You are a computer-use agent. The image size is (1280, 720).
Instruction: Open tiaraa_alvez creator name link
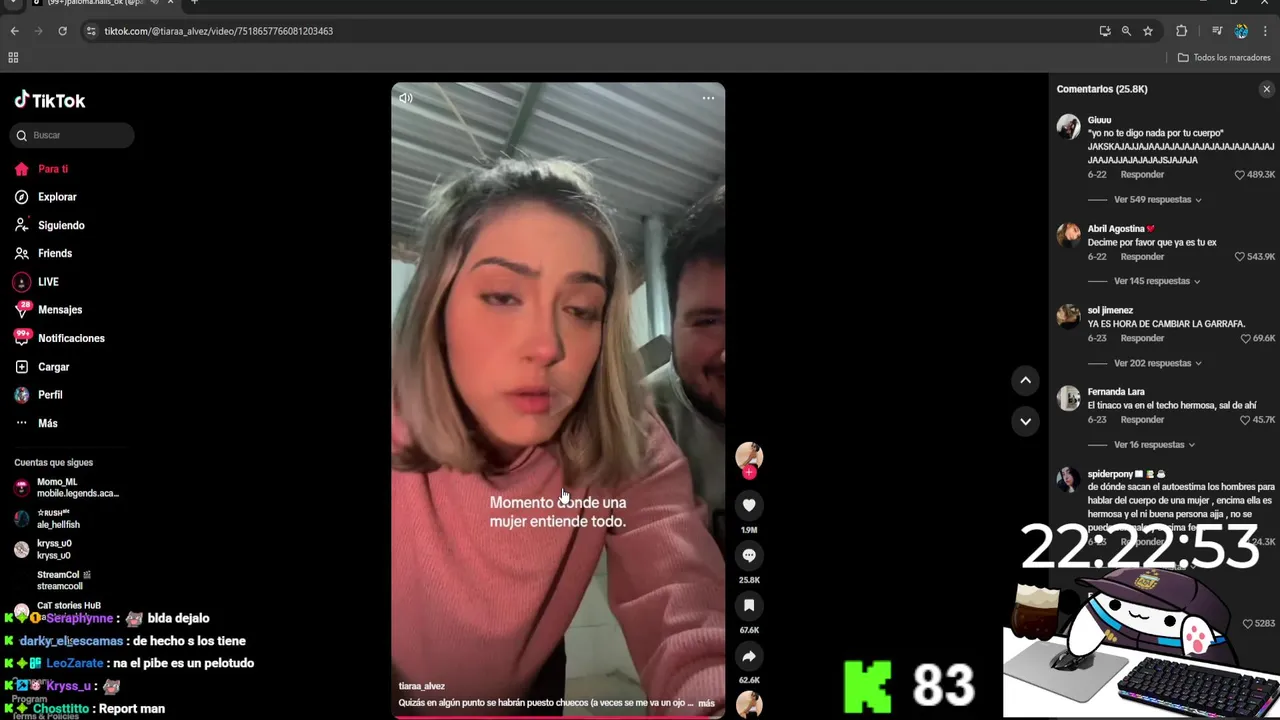point(421,686)
